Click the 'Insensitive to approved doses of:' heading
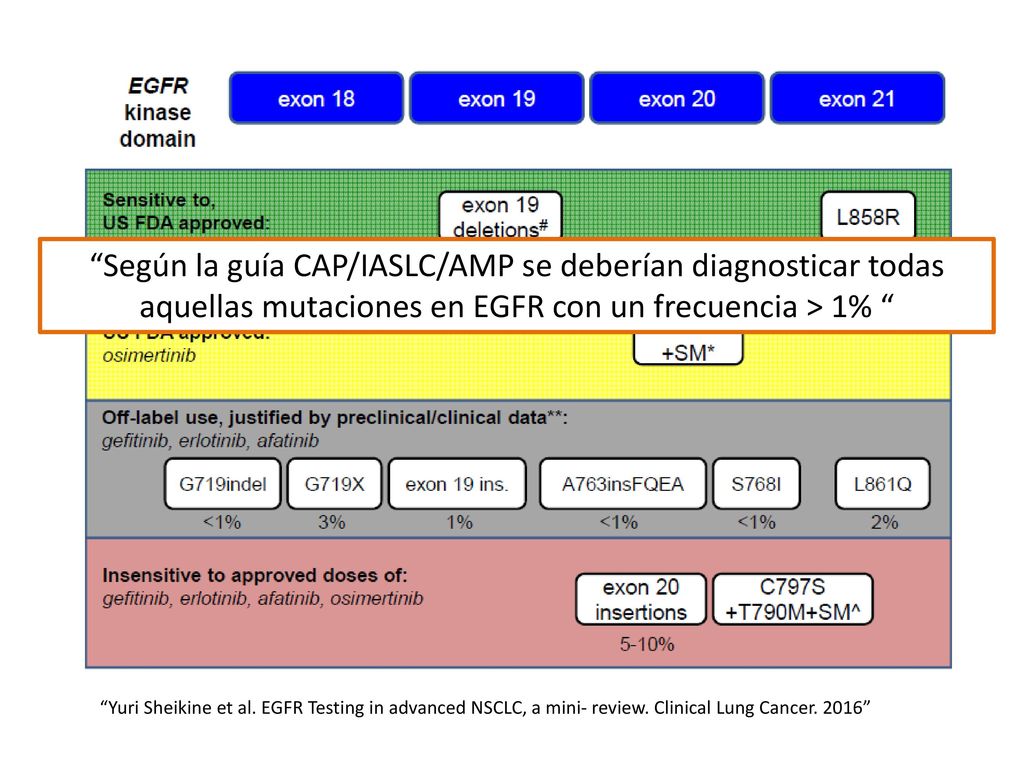1024x768 pixels. [x=255, y=575]
